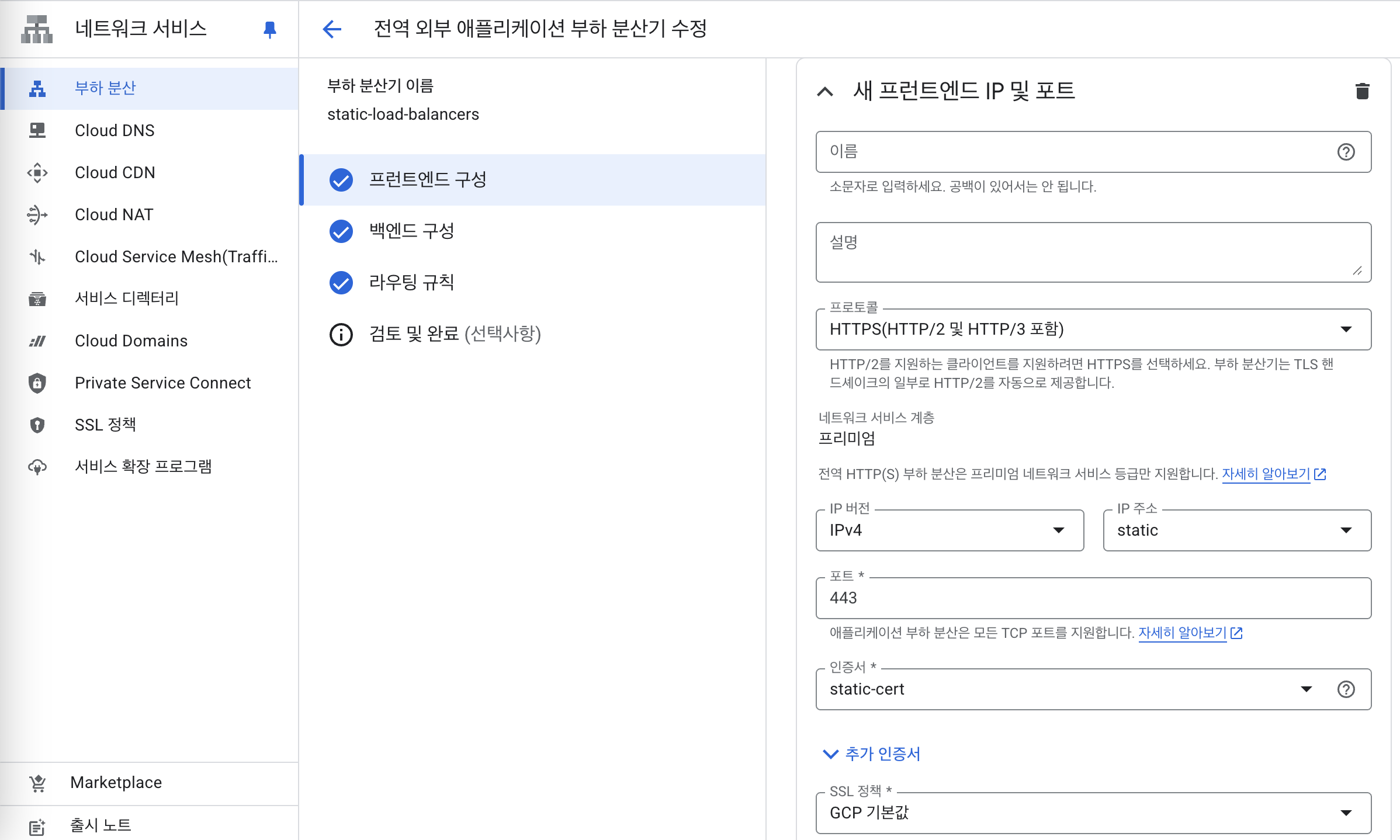Open SSL 정책 in the sidebar
The height and width of the screenshot is (840, 1400).
click(105, 425)
